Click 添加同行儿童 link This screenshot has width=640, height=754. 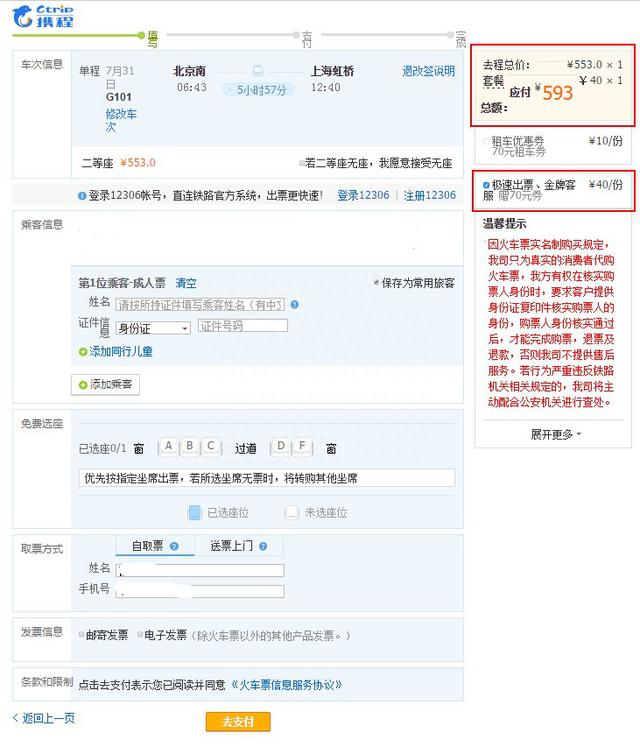pos(116,352)
